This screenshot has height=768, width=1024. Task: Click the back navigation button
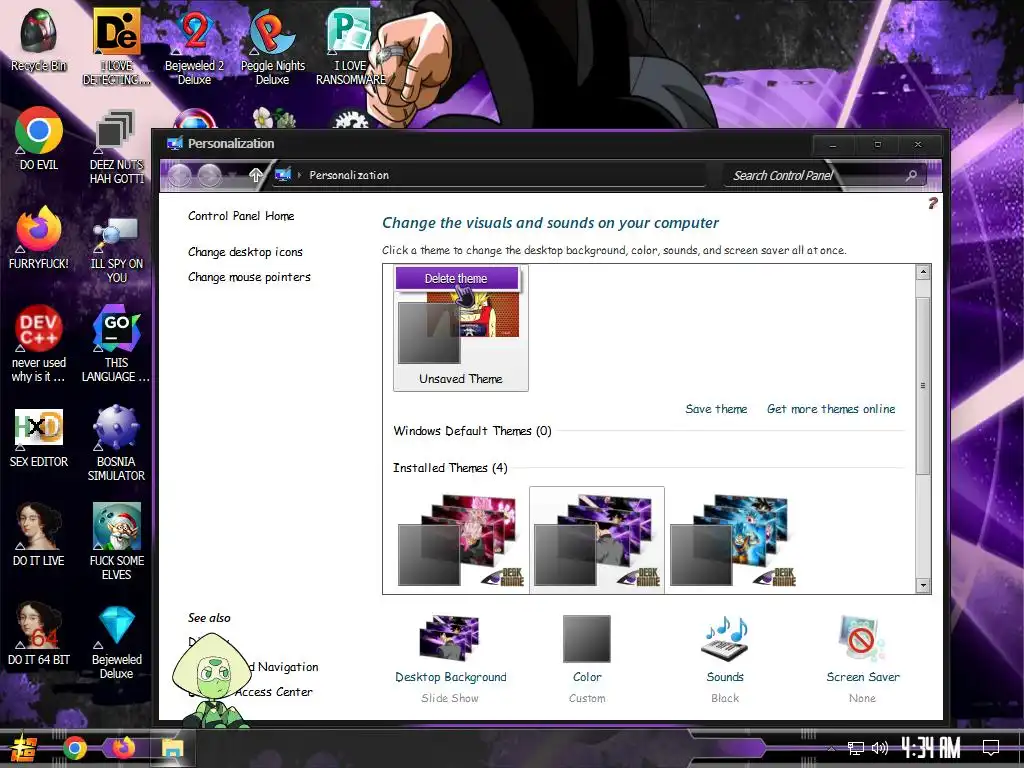pyautogui.click(x=180, y=175)
